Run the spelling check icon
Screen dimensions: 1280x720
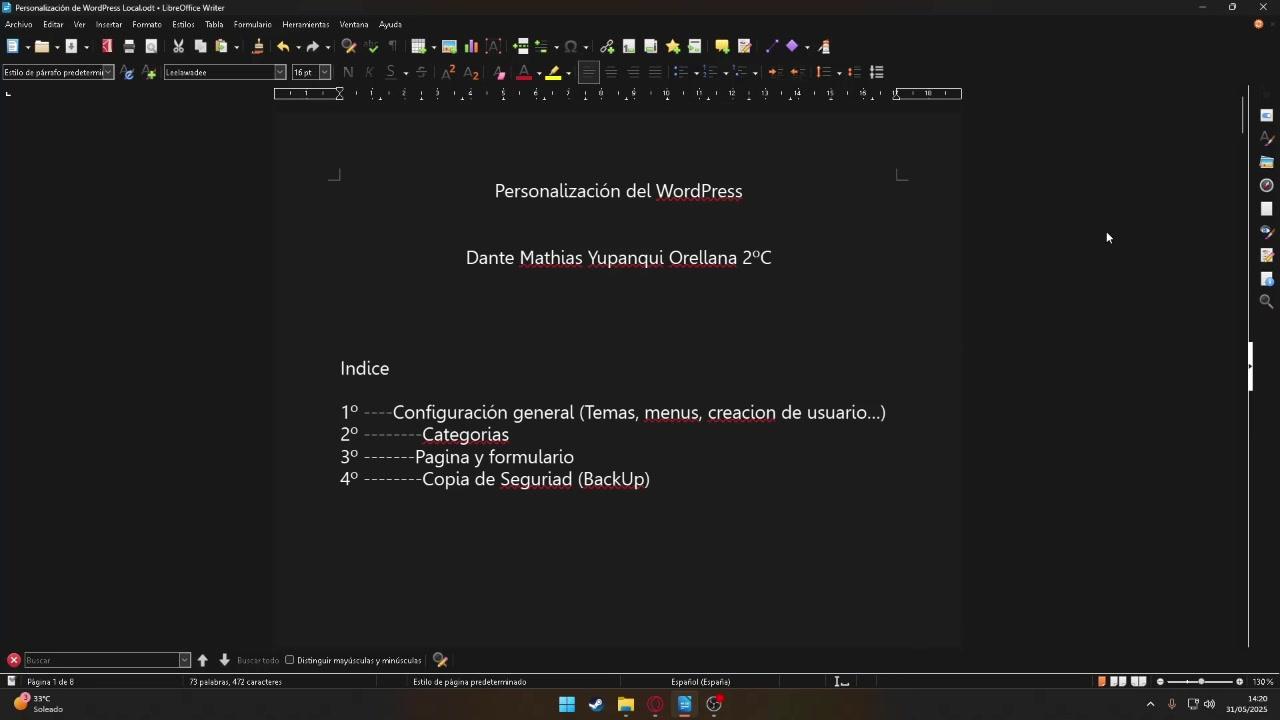[372, 46]
